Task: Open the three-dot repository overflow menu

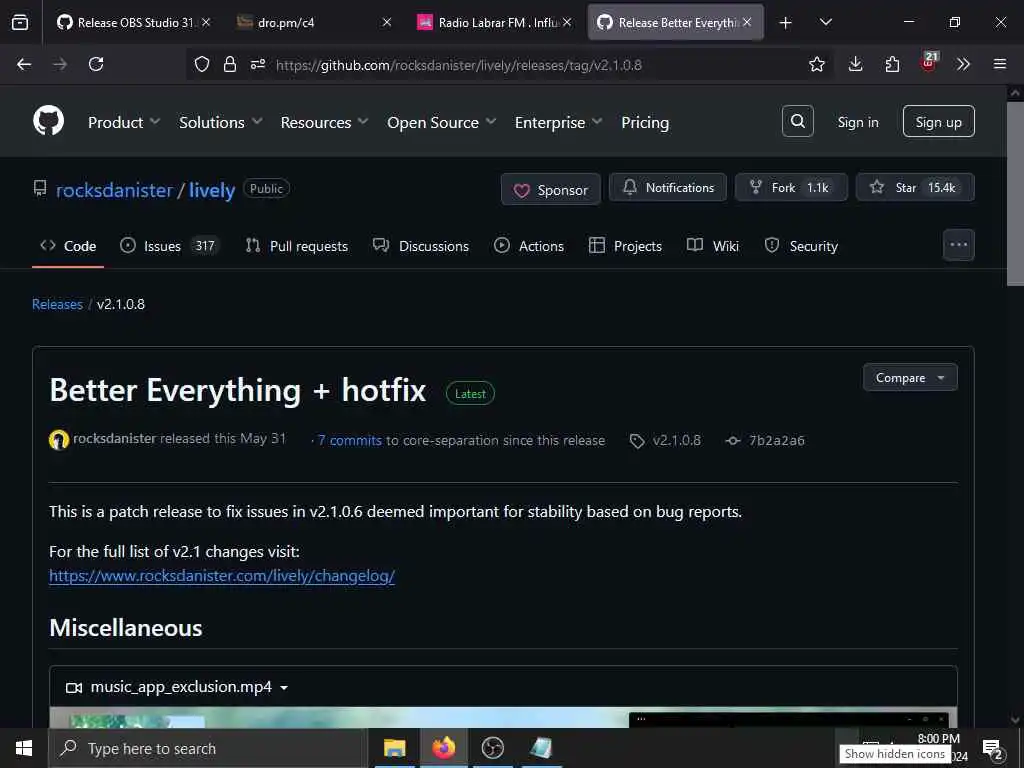Action: (958, 245)
